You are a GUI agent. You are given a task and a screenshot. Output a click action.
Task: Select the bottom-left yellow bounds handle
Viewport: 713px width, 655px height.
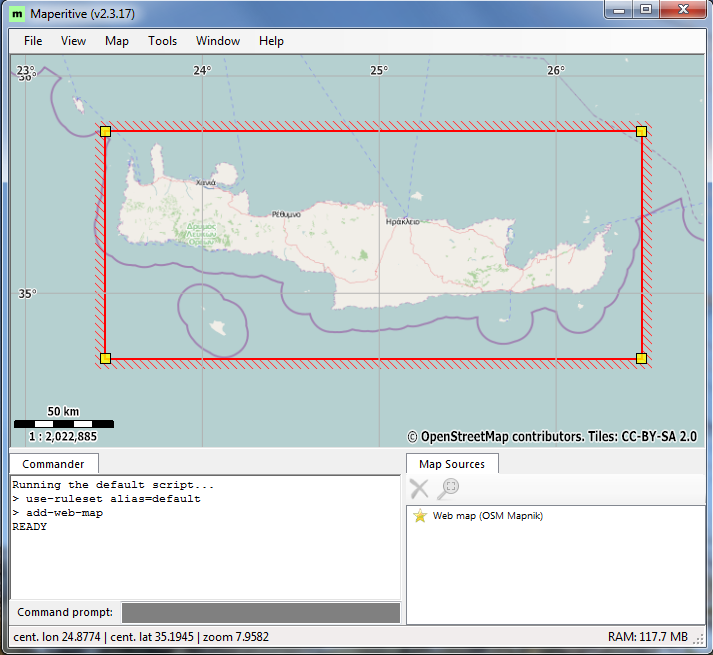(105, 358)
